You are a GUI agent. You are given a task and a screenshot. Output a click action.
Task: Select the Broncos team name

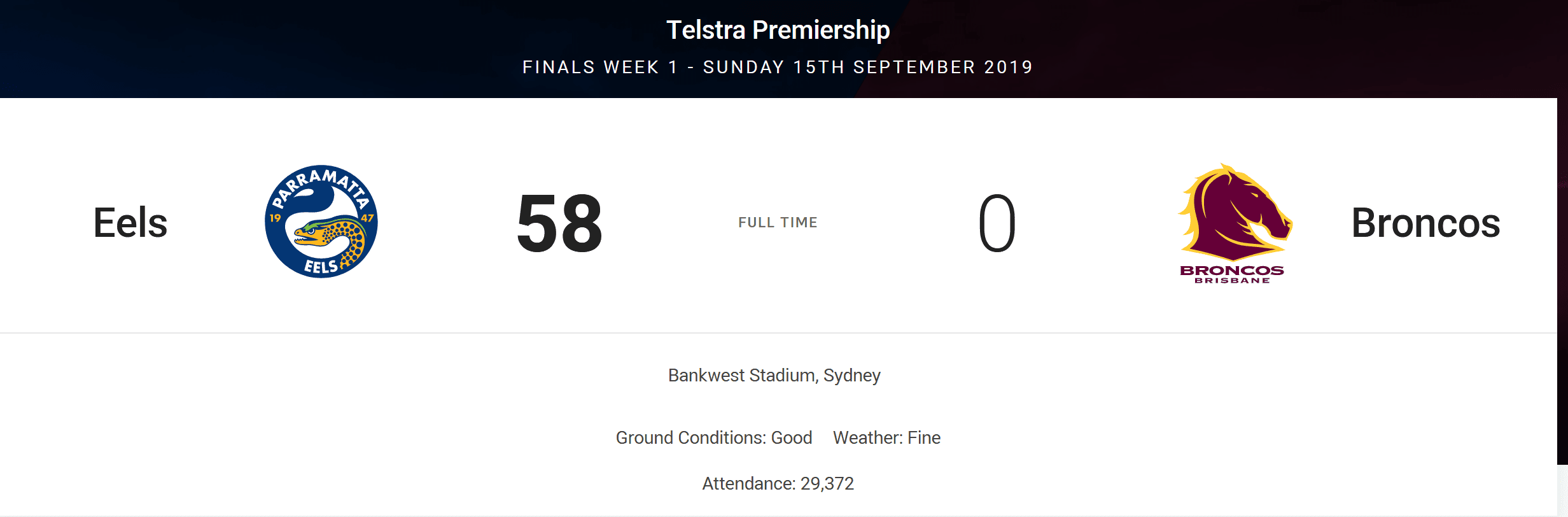(1425, 223)
